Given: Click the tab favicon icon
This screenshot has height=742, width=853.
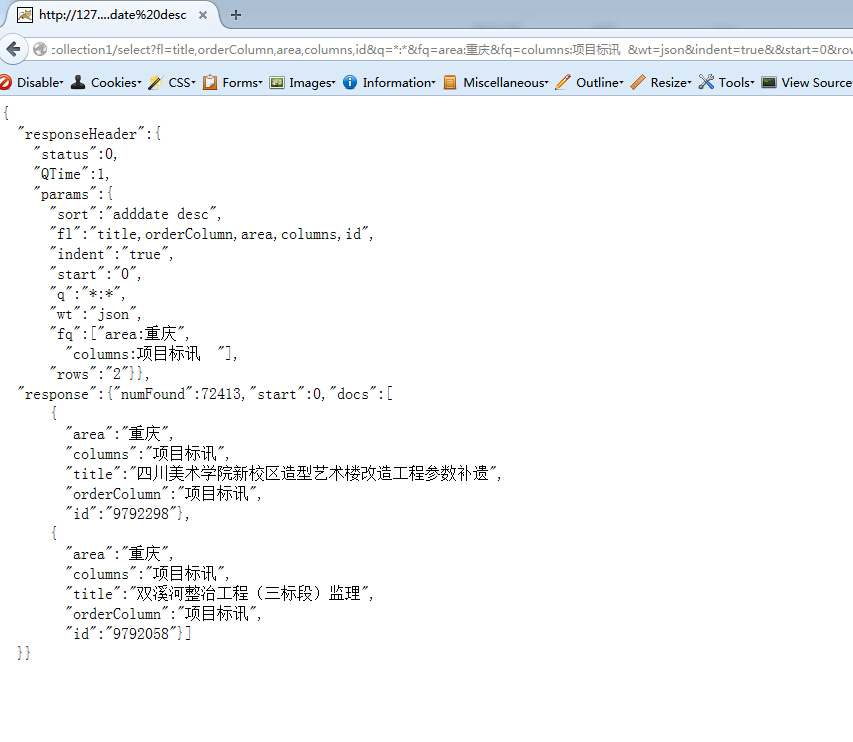Looking at the screenshot, I should [x=24, y=15].
